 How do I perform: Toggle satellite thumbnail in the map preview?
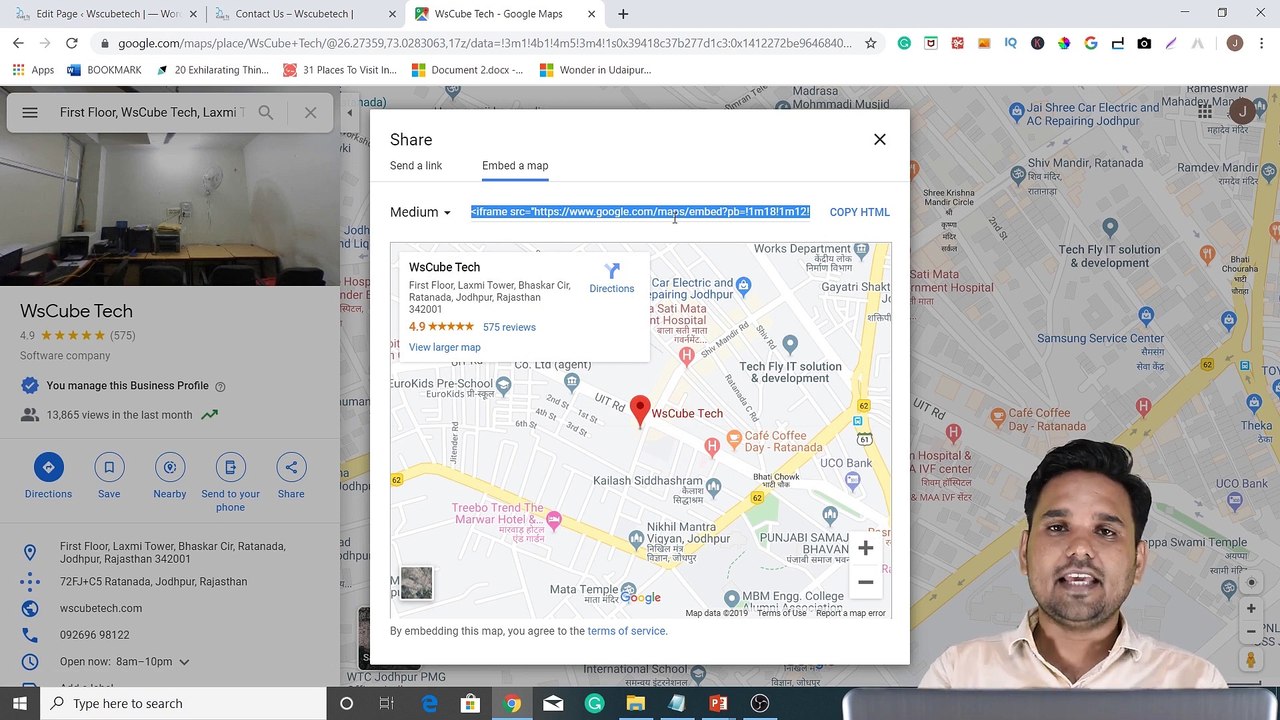(417, 583)
